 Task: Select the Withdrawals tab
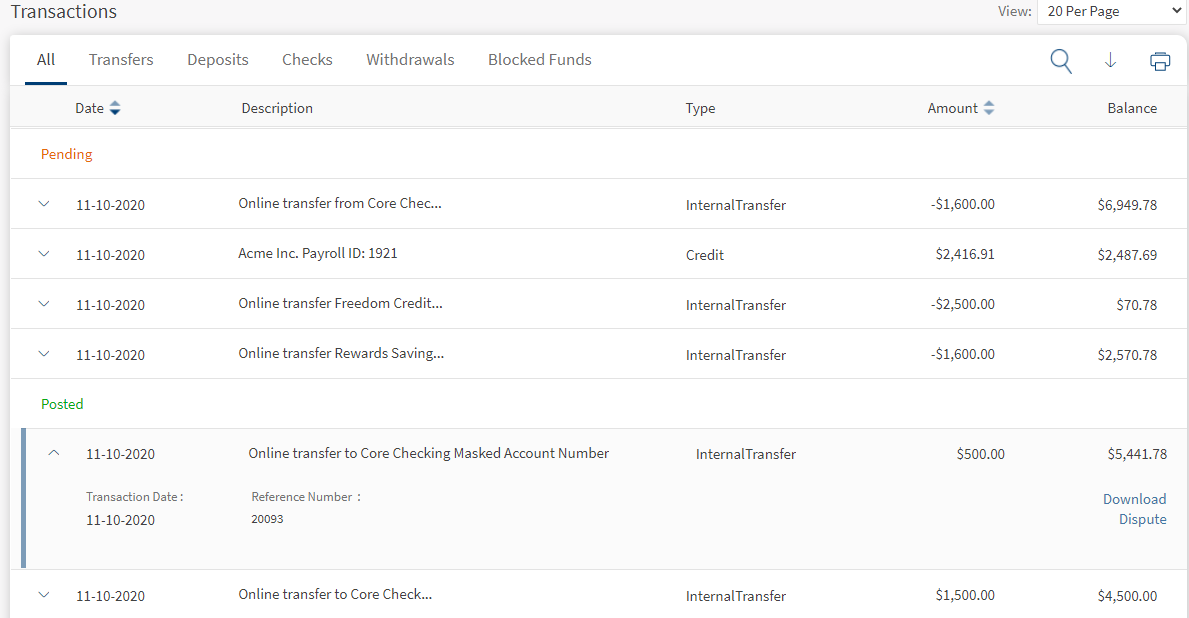tap(410, 60)
